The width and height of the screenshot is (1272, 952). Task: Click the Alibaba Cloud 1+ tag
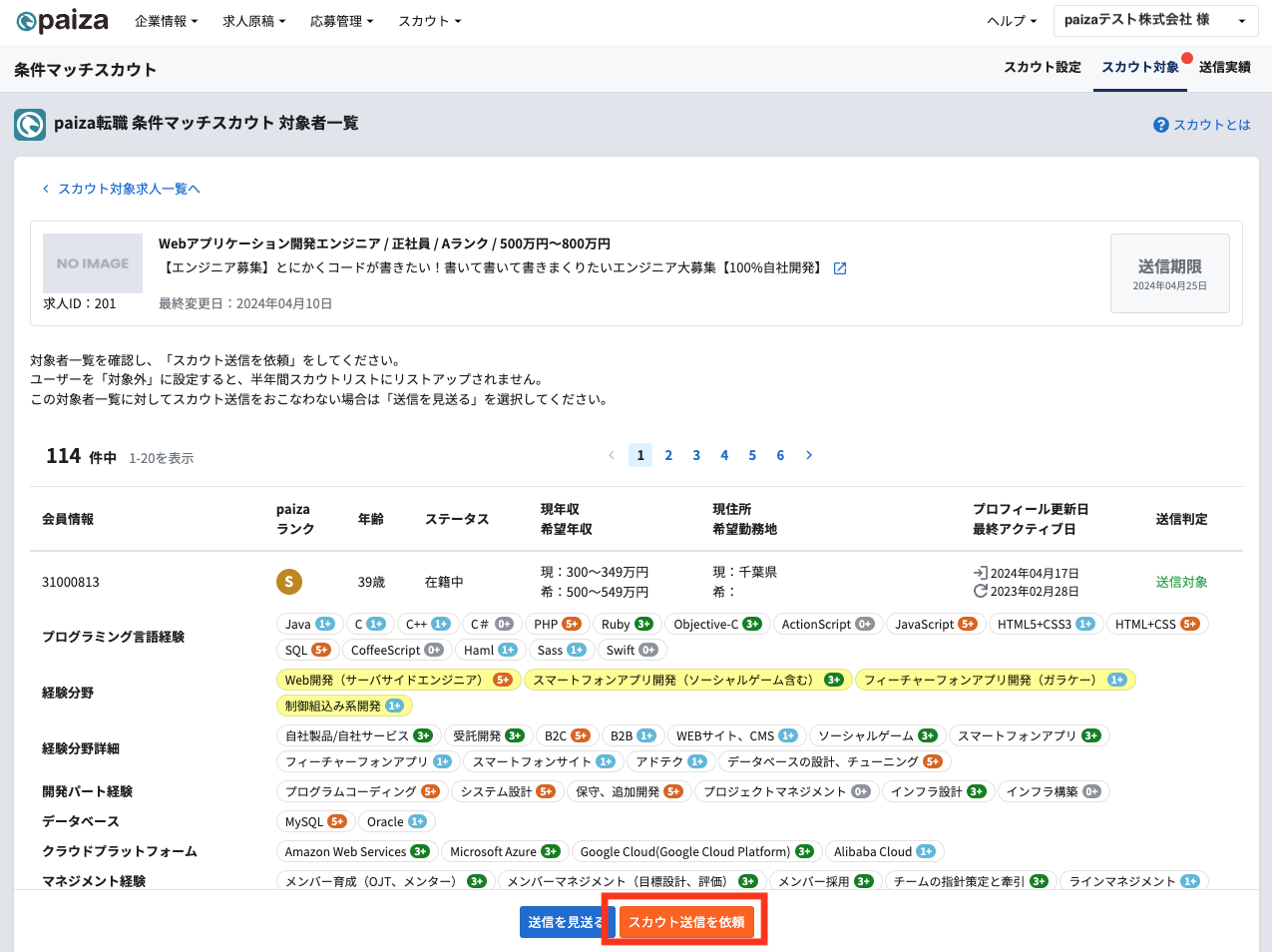pyautogui.click(x=884, y=851)
